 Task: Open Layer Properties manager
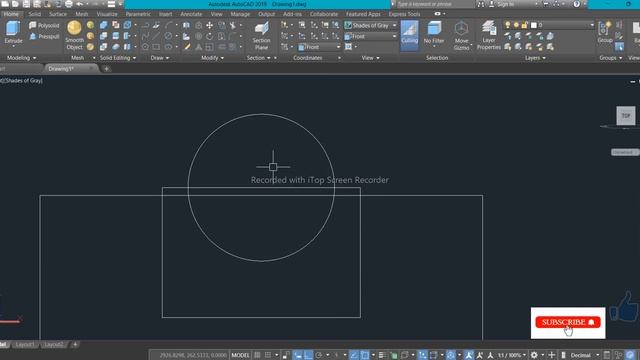click(489, 36)
